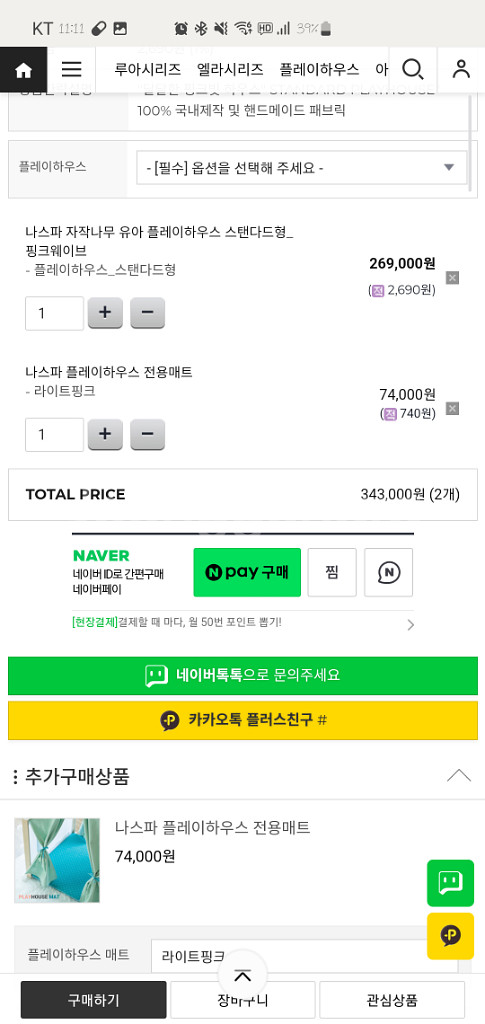The height and width of the screenshot is (1024, 485).
Task: Open the 라이트핑크 mat color dropdown
Action: (x=304, y=956)
